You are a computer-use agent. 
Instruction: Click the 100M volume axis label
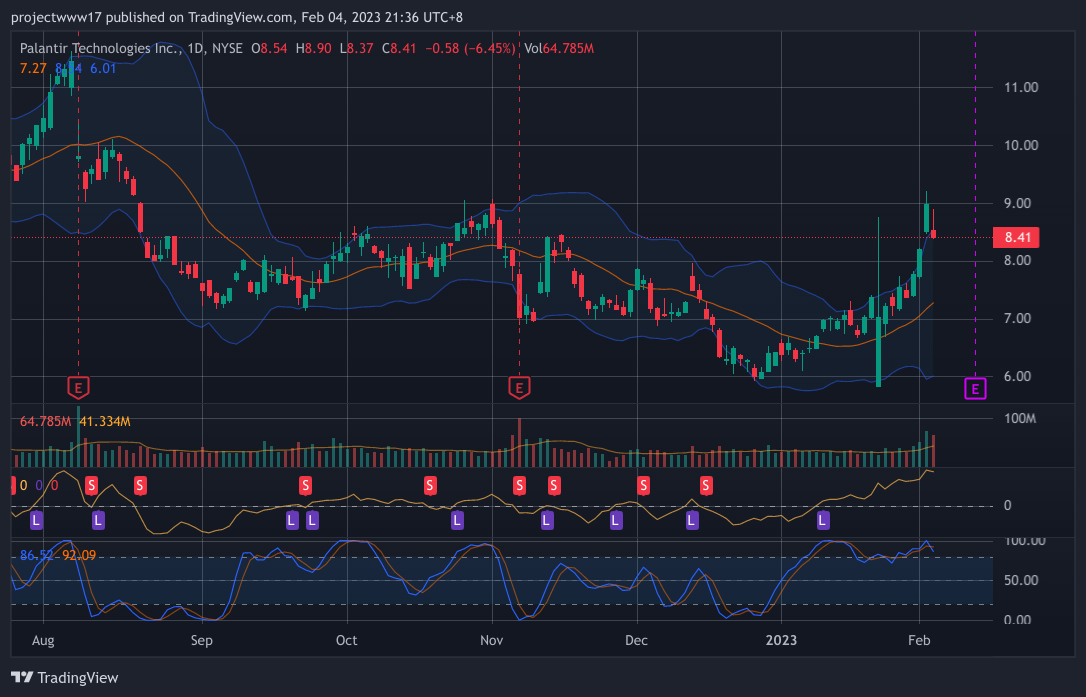tap(1020, 418)
